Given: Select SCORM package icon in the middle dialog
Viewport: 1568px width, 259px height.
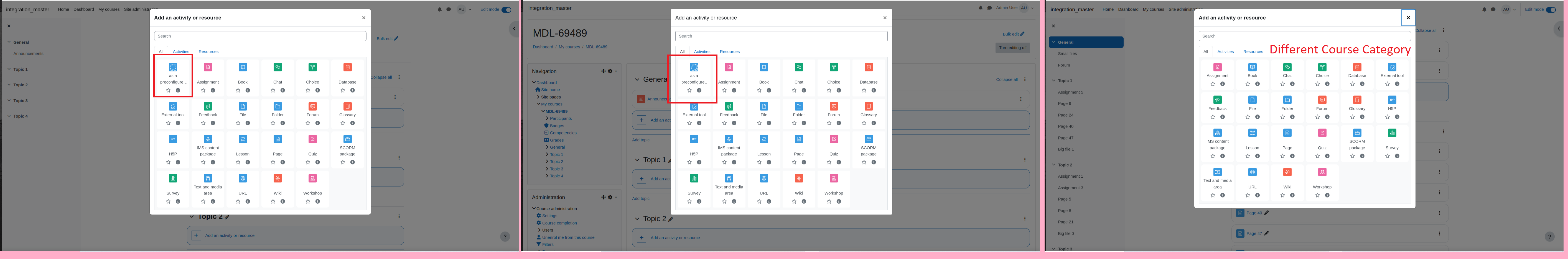Looking at the screenshot, I should click(869, 139).
